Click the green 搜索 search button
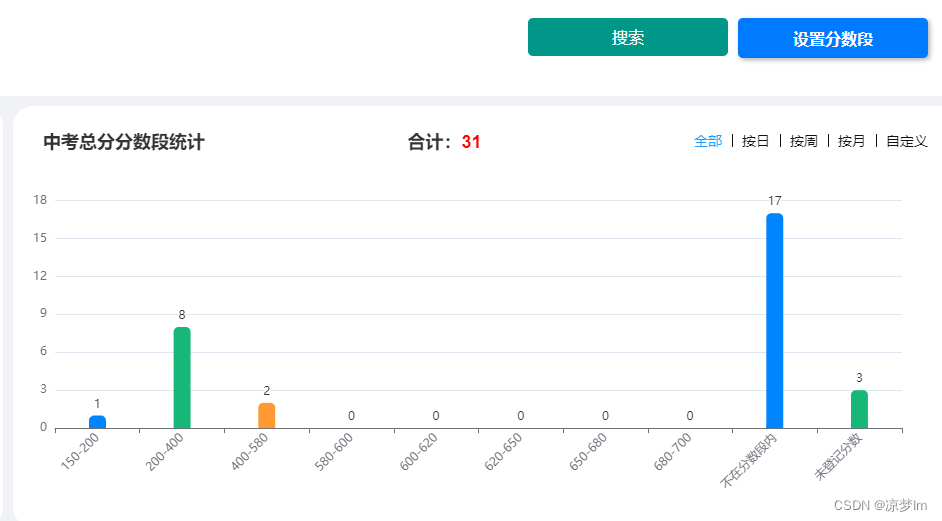 (x=628, y=37)
